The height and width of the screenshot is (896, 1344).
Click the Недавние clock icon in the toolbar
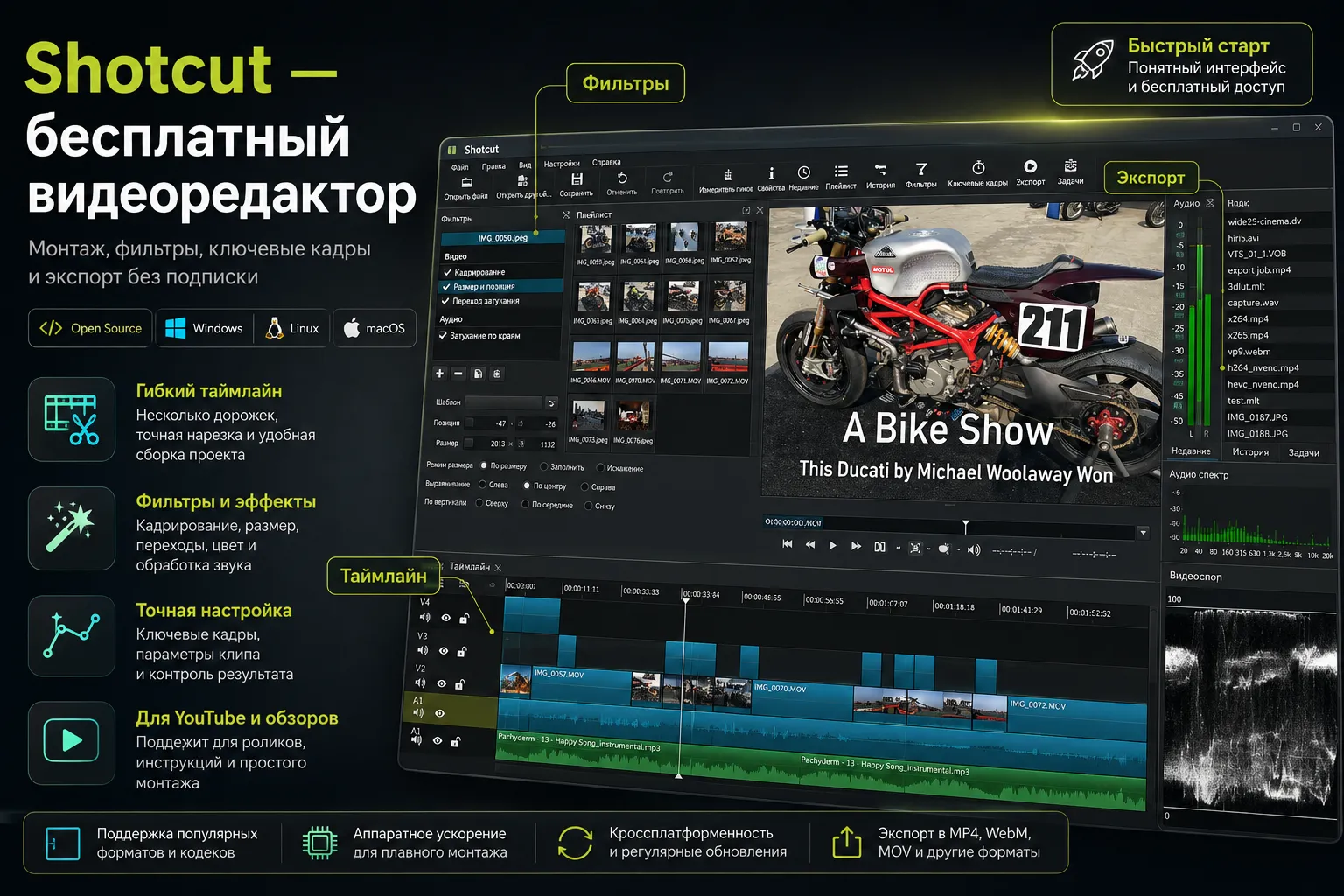(x=803, y=172)
